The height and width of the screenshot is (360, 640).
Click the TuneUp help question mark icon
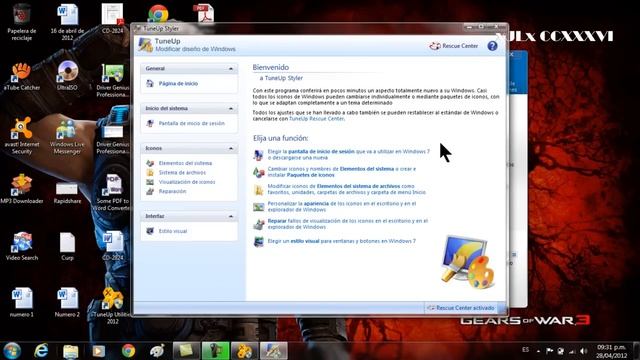pos(492,46)
